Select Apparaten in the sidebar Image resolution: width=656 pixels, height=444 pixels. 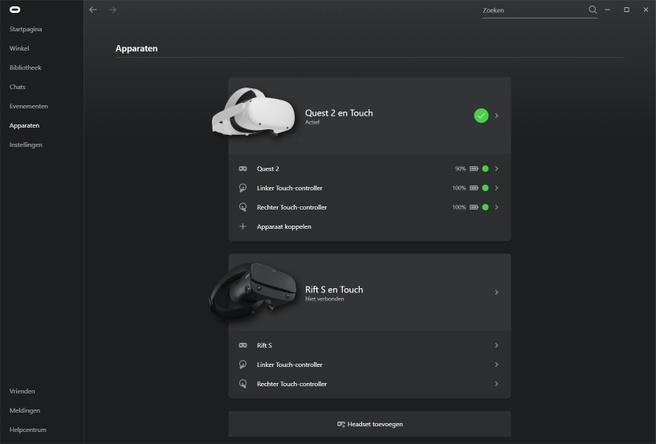[x=24, y=126]
